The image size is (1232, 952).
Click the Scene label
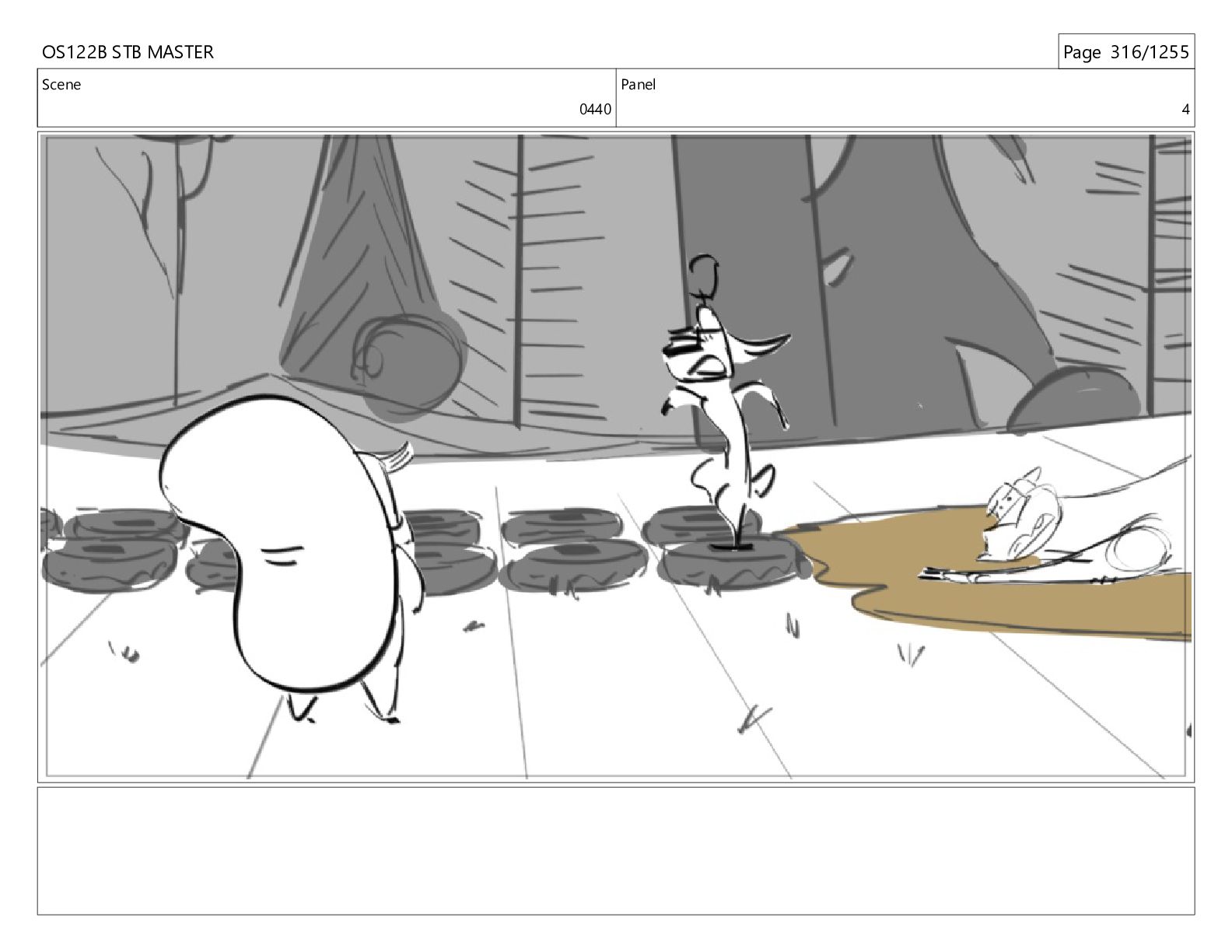pyautogui.click(x=61, y=85)
